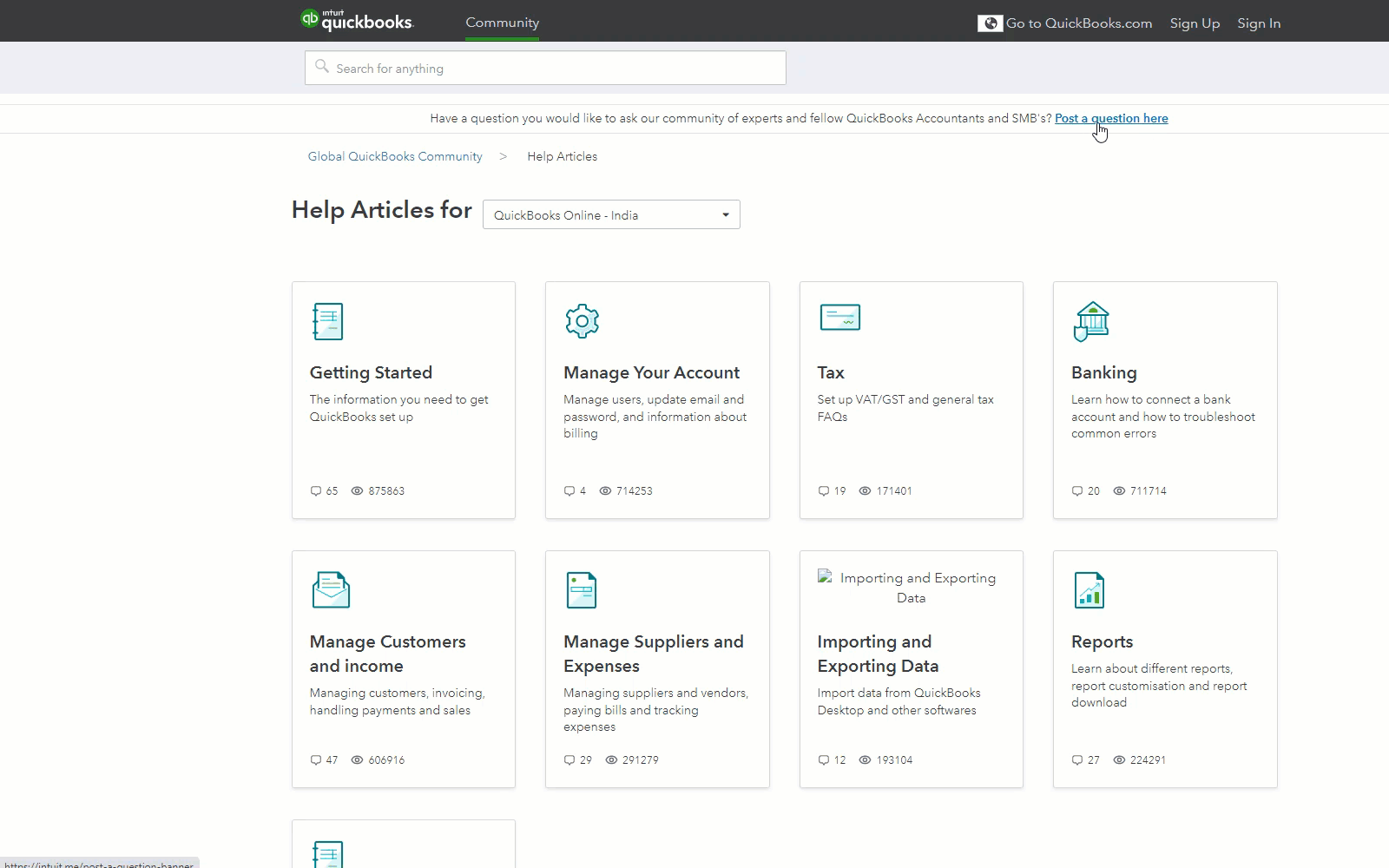The width and height of the screenshot is (1389, 868).
Task: Click 'The information you need to get QuickBooks set up'
Action: tap(398, 408)
